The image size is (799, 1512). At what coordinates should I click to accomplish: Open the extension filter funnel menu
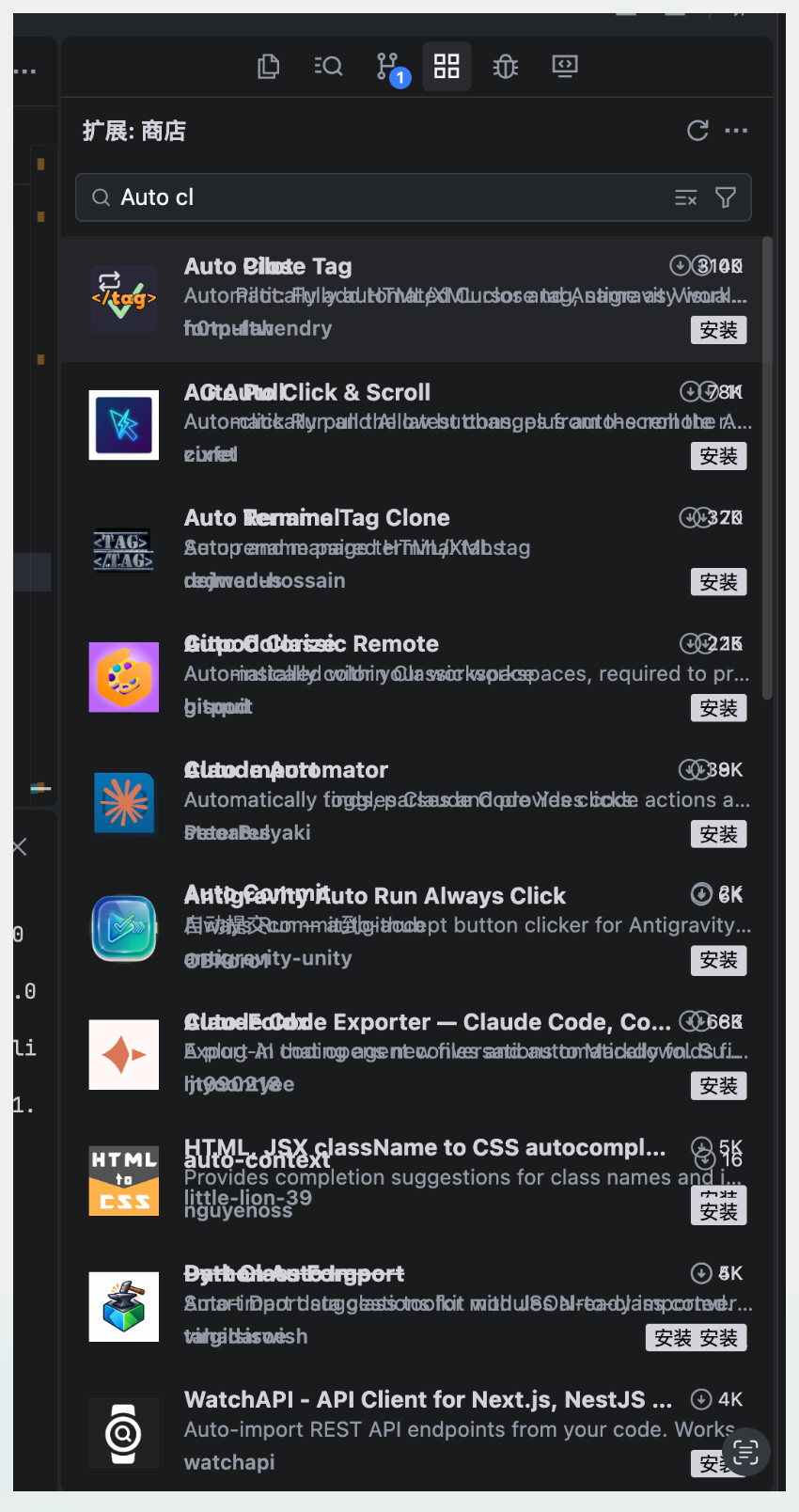pos(726,197)
